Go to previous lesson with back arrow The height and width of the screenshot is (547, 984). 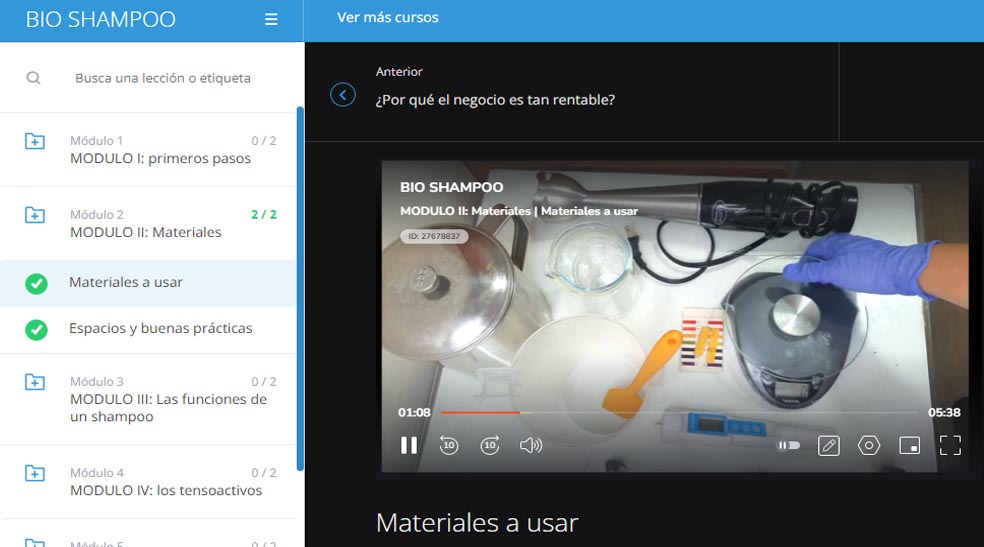tap(343, 95)
